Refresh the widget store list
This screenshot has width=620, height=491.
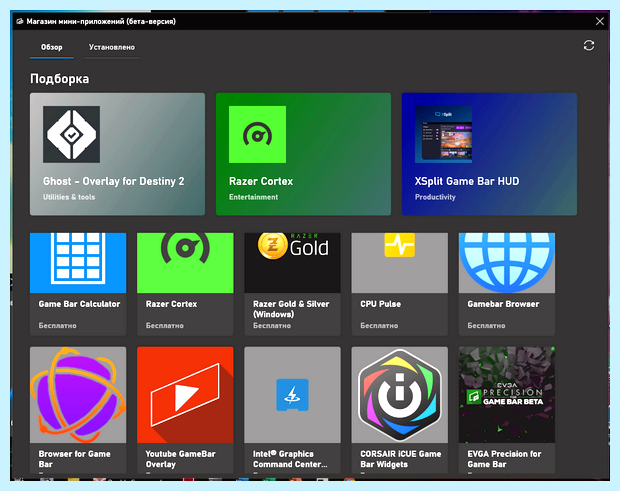pyautogui.click(x=589, y=45)
